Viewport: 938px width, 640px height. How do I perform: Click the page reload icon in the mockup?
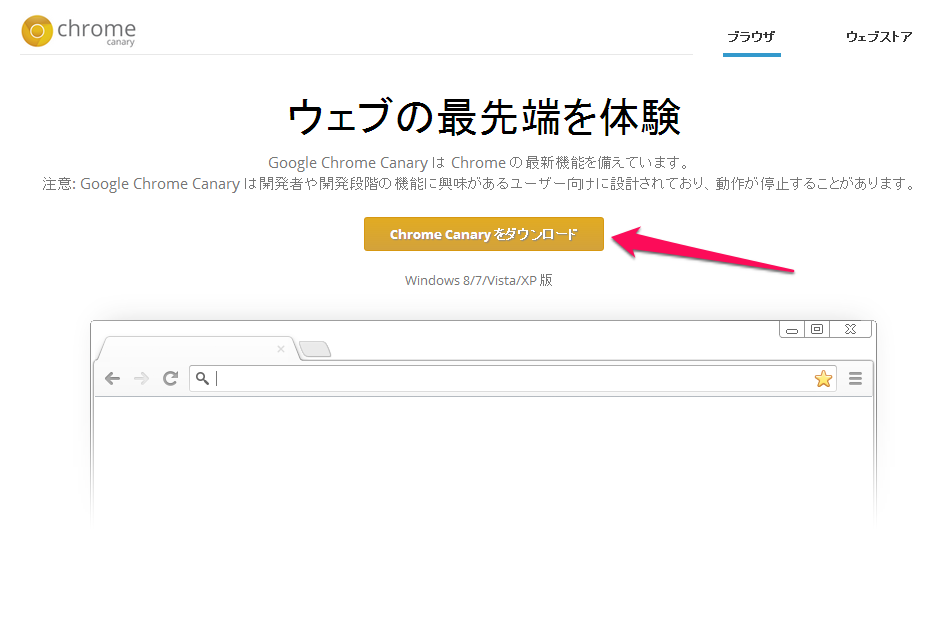click(x=169, y=378)
